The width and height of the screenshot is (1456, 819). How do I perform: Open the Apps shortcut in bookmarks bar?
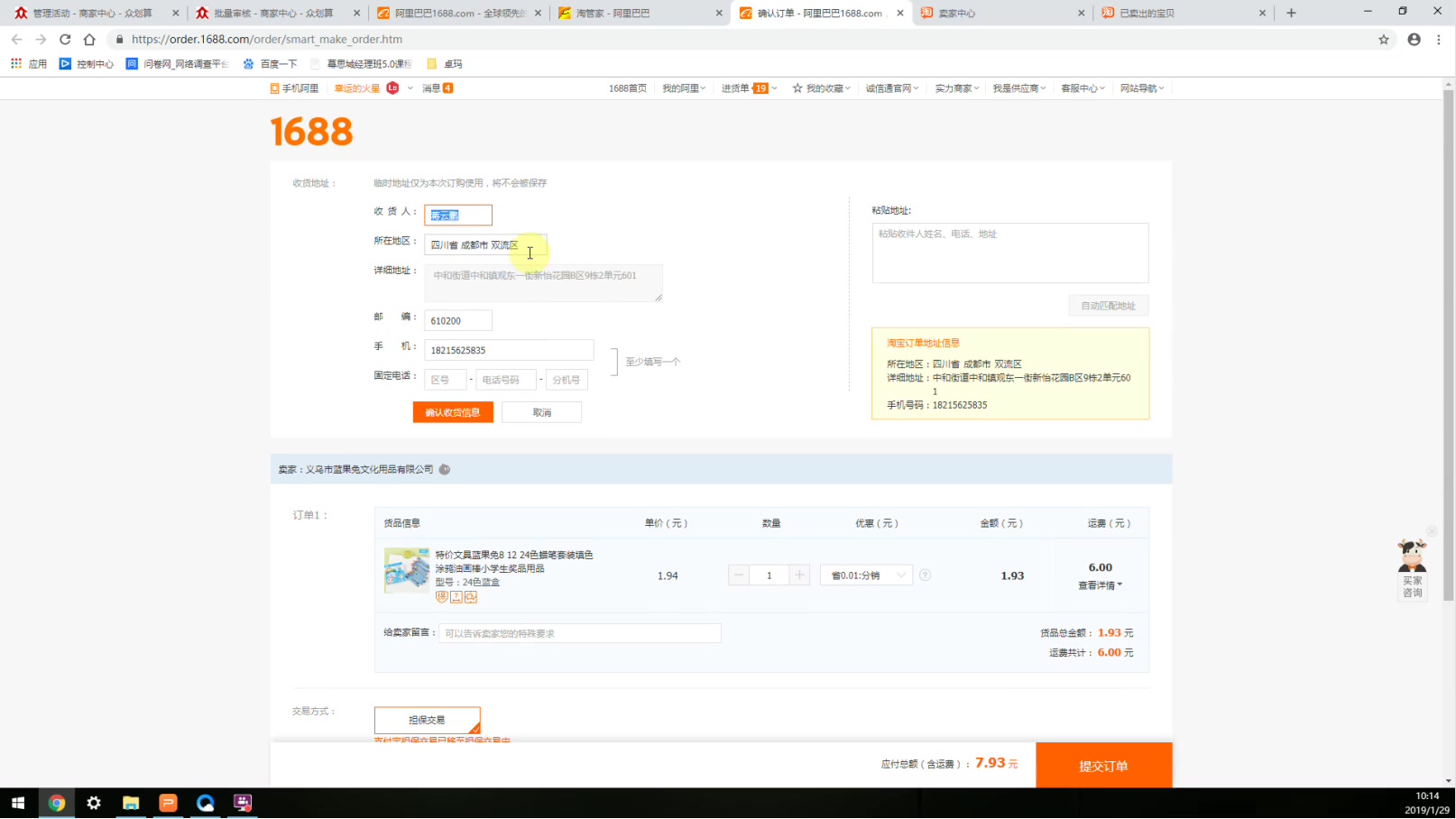tap(29, 64)
